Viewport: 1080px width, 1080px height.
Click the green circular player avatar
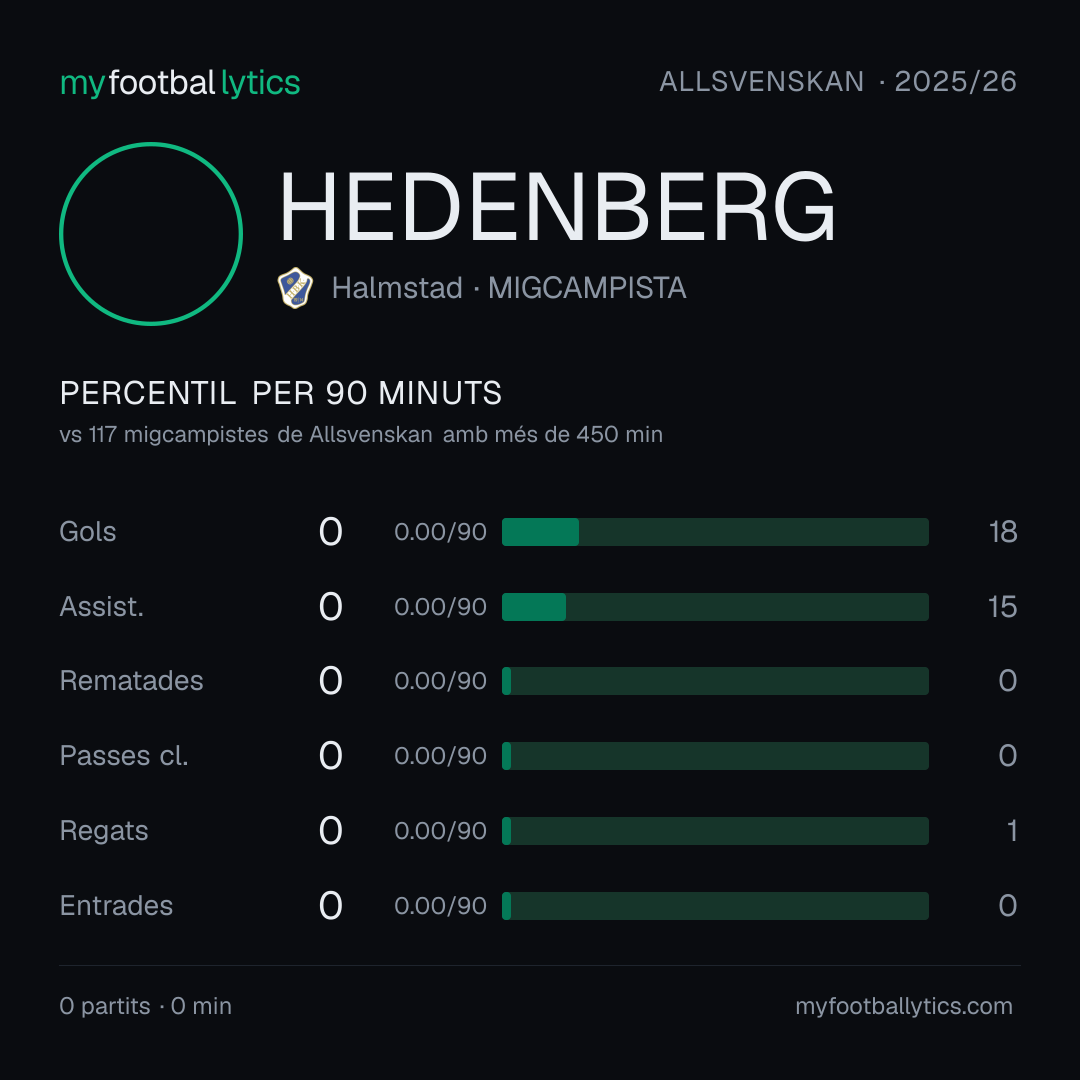[x=151, y=233]
